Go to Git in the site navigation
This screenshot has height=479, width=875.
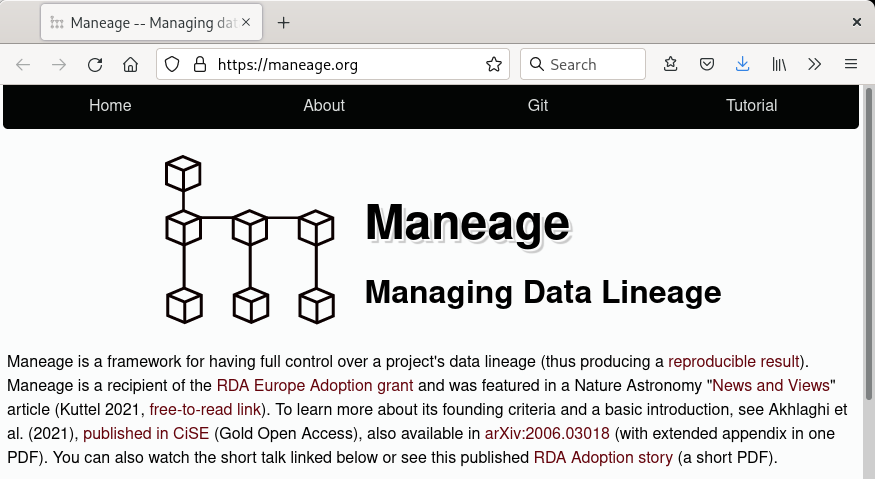538,106
